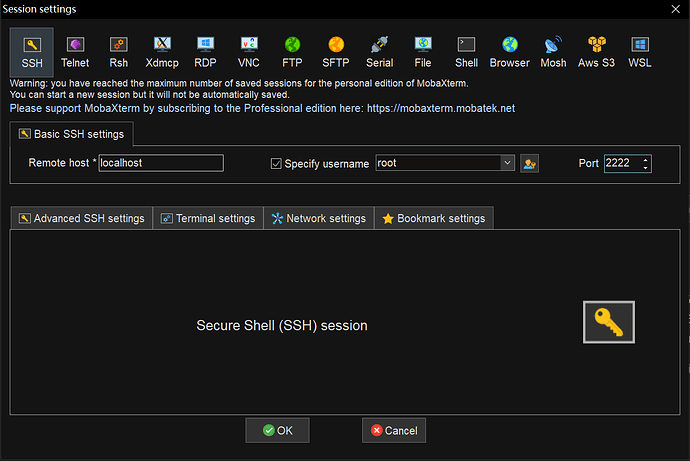This screenshot has height=461, width=690.
Task: Open credentials manager icon beside username
Action: click(x=530, y=164)
